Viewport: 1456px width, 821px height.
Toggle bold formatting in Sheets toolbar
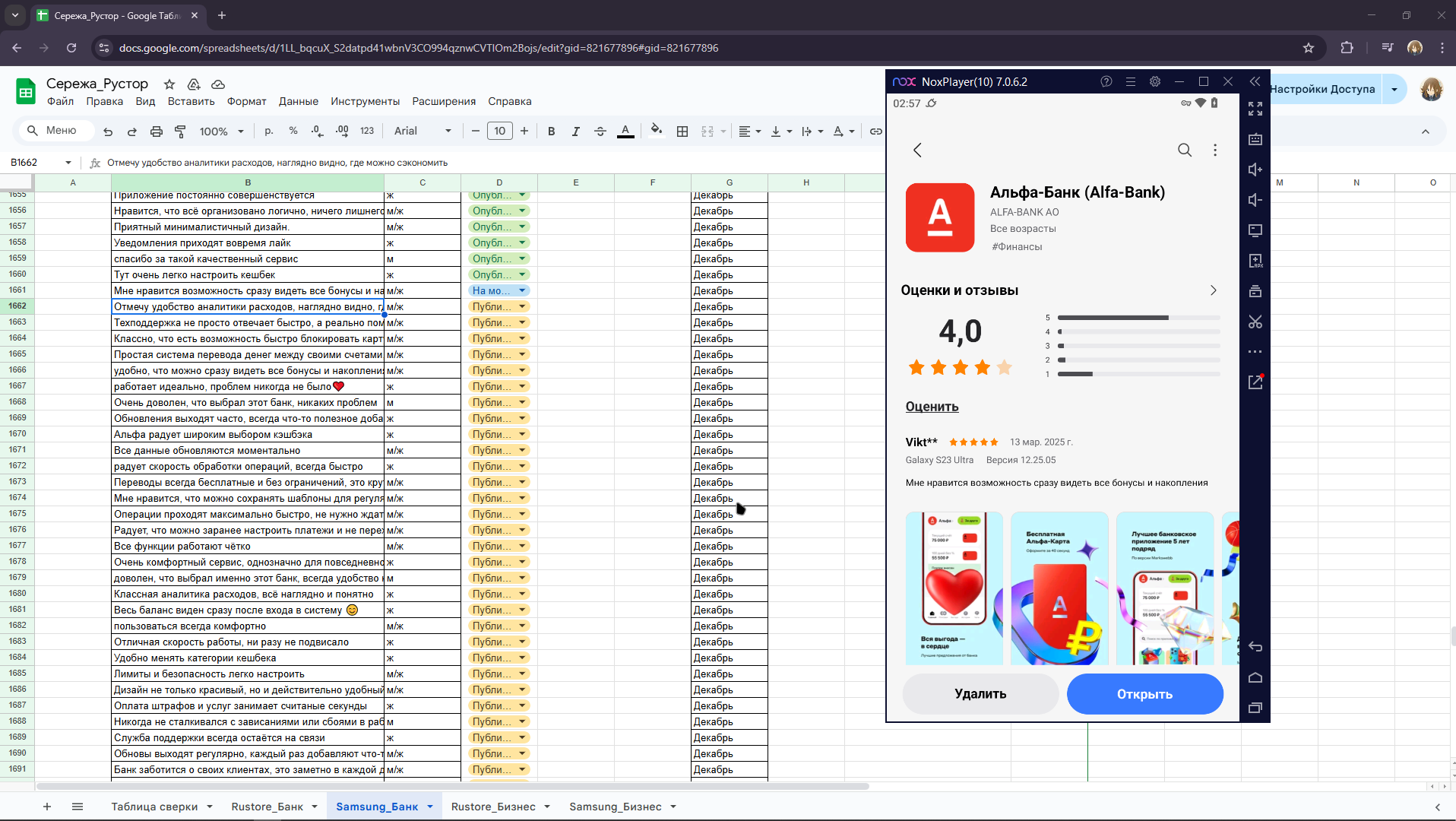552,131
